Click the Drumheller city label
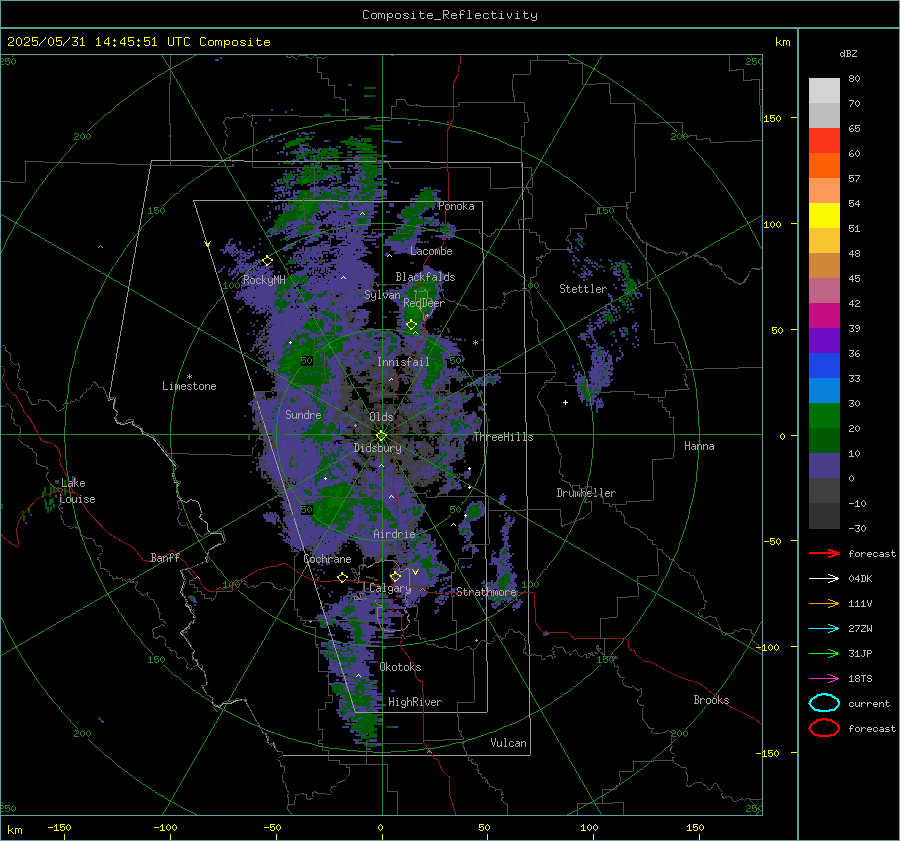This screenshot has width=900, height=841. [x=586, y=493]
